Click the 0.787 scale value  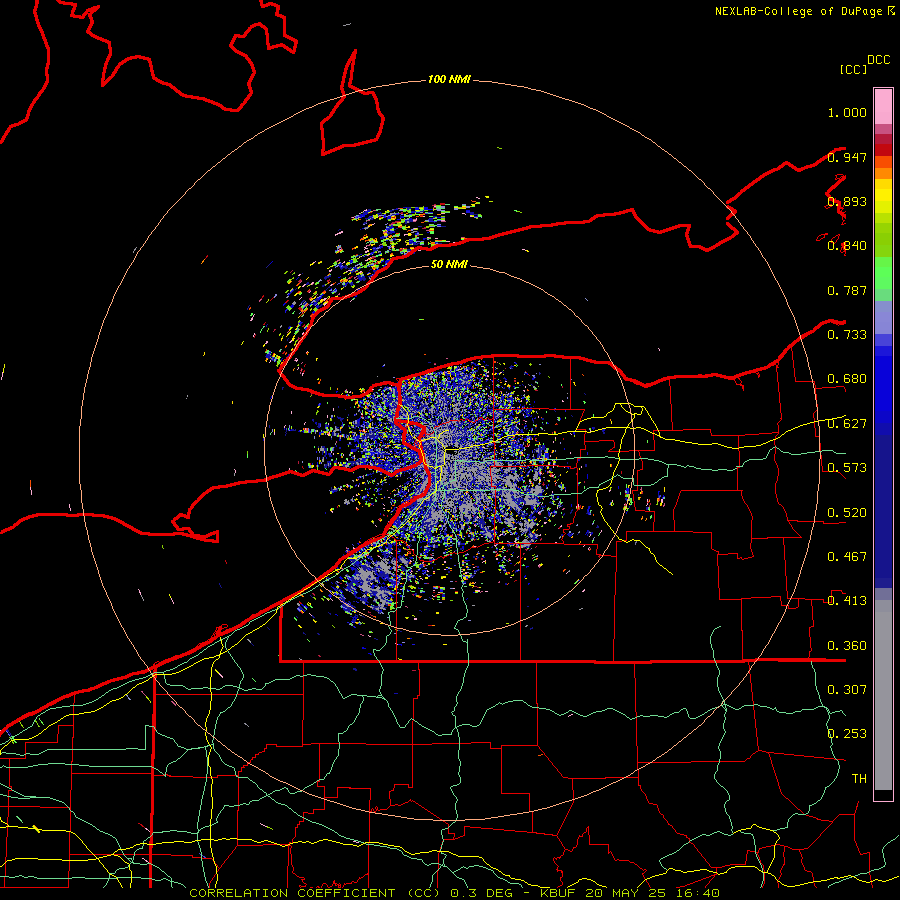[x=847, y=290]
